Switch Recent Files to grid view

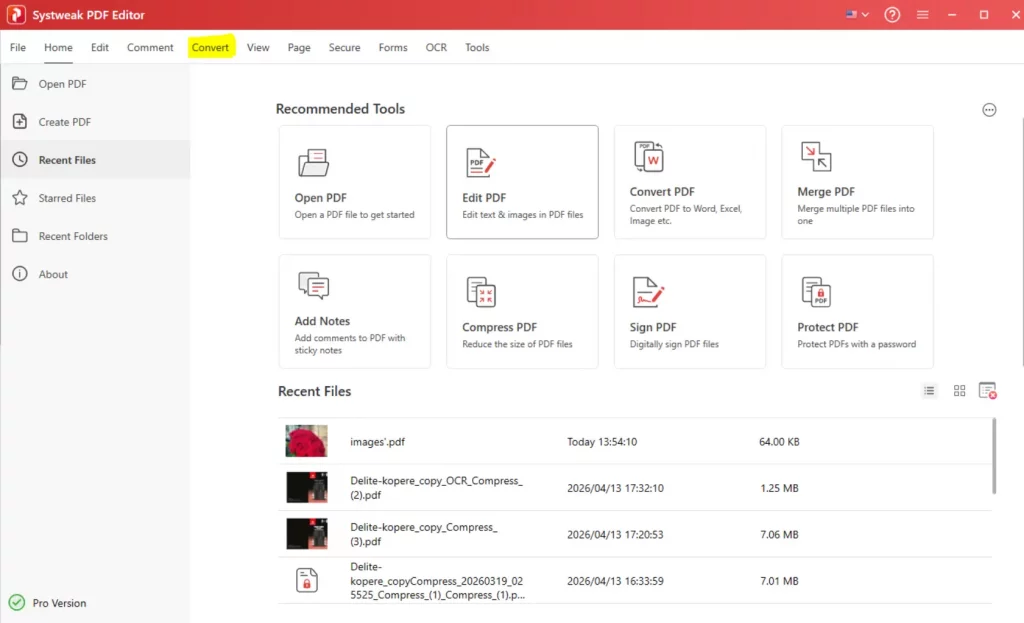[x=959, y=390]
